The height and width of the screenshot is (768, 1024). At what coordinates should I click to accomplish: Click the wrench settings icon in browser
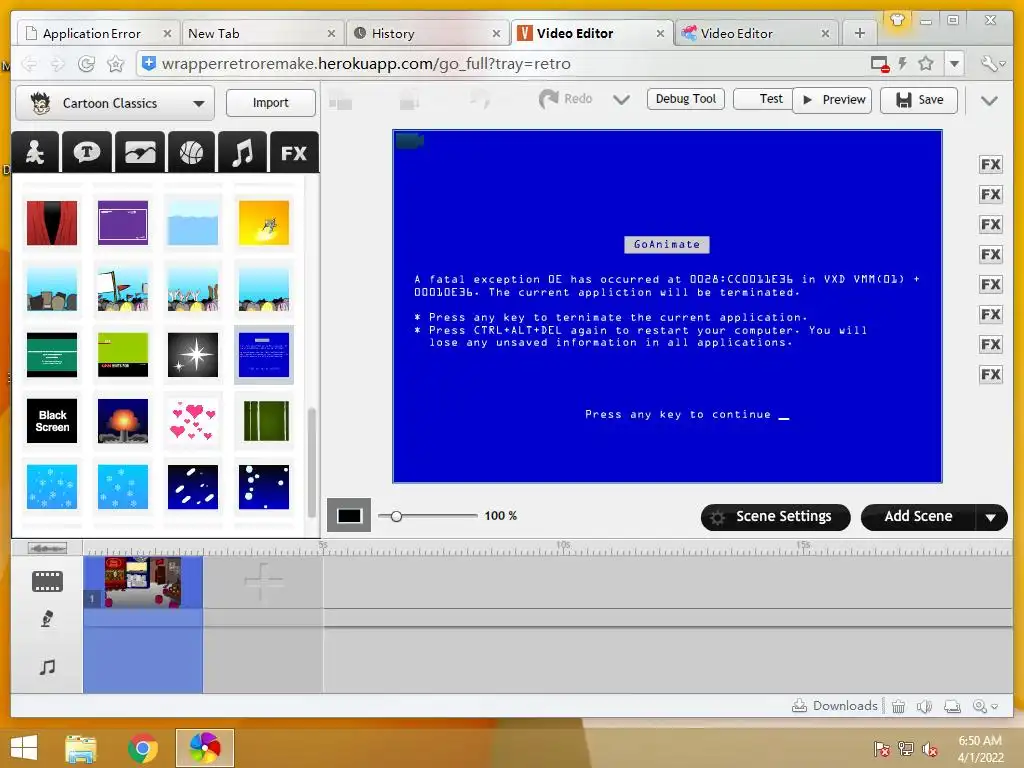point(990,63)
